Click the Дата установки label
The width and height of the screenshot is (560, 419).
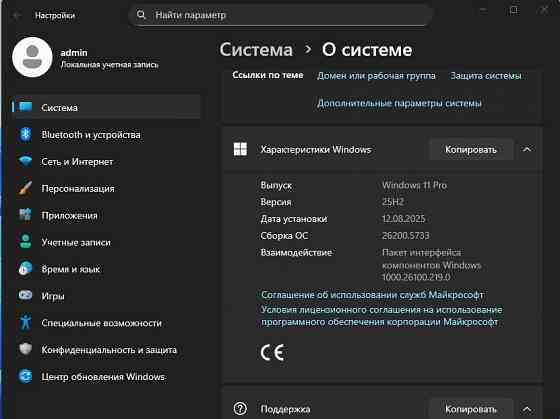tap(294, 219)
